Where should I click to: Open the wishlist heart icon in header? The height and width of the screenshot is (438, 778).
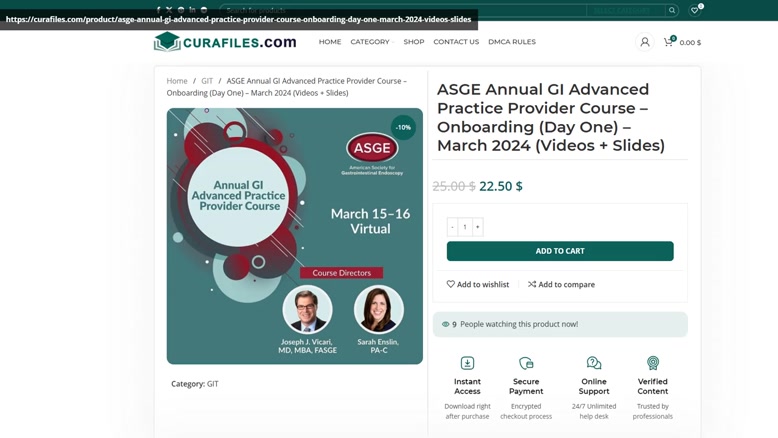[x=695, y=10]
